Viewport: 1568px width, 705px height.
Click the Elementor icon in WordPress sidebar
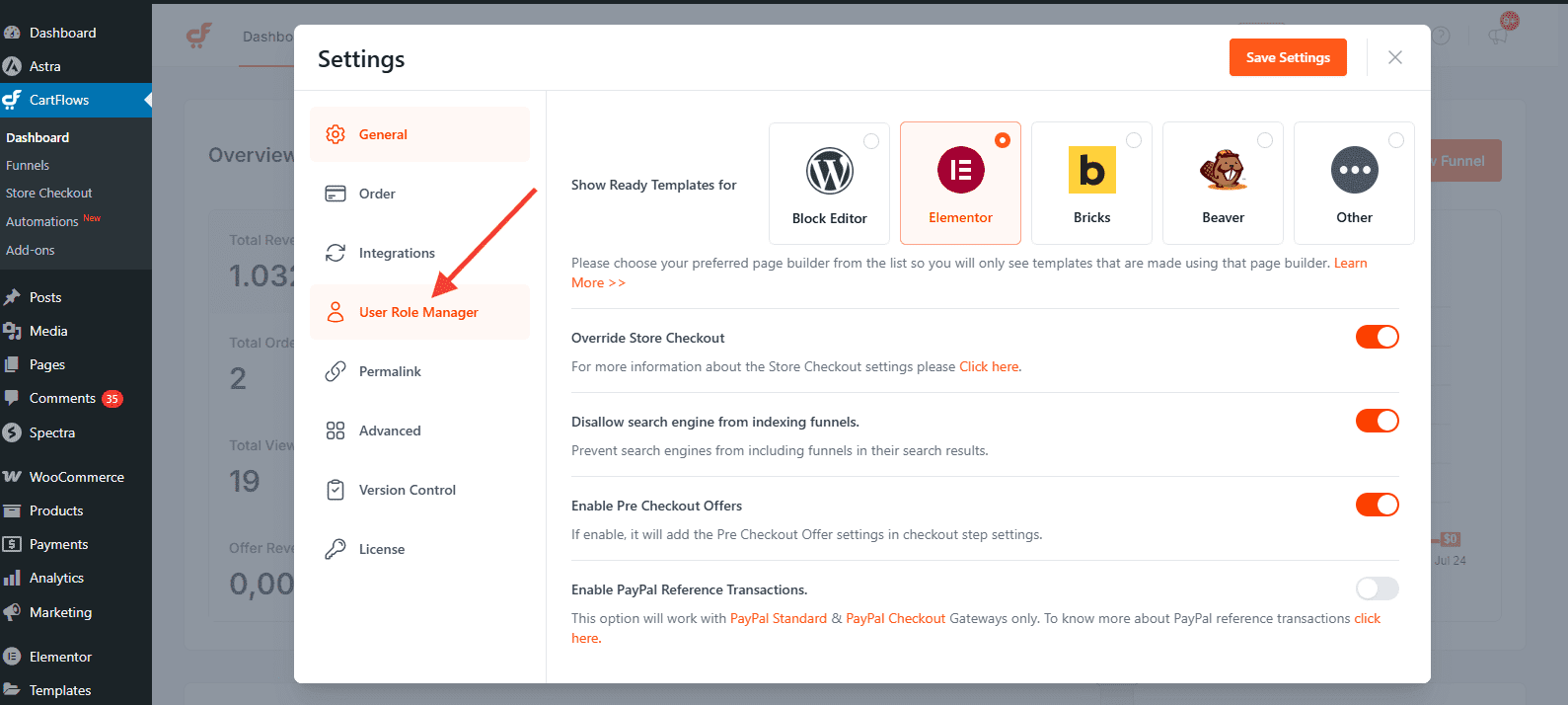[12, 657]
